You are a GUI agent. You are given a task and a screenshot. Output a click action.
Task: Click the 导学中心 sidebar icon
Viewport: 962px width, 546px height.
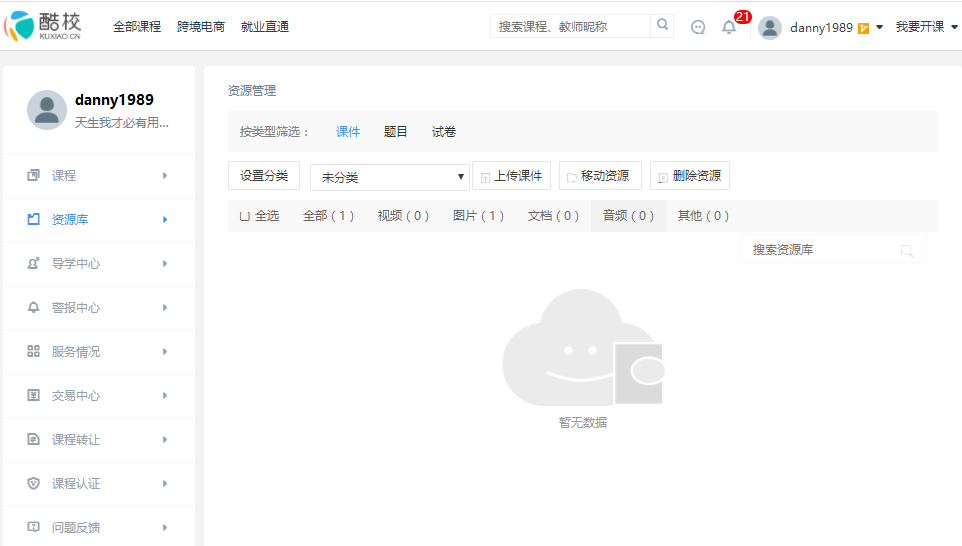pos(33,263)
